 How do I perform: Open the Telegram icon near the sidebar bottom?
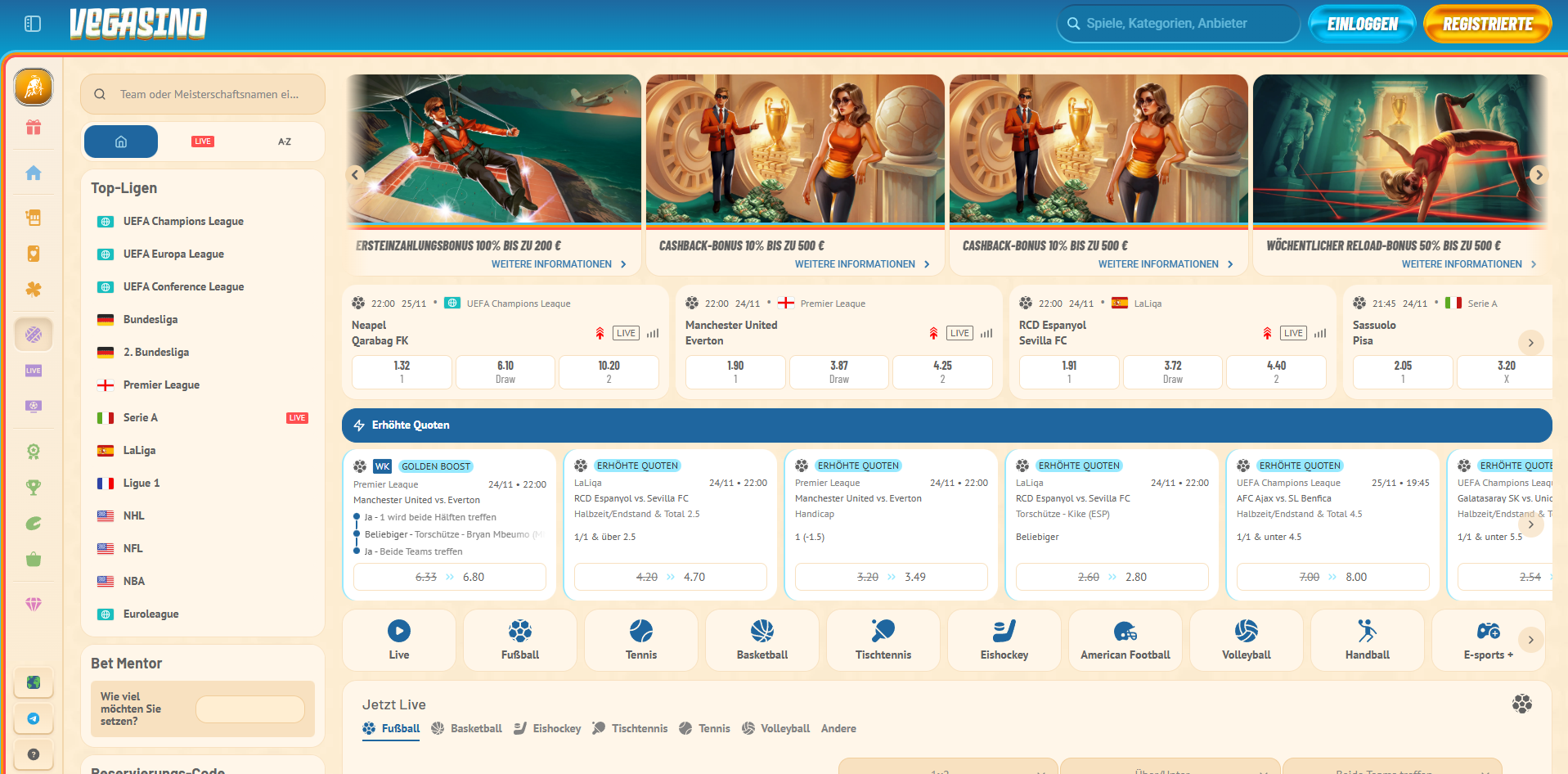[x=33, y=719]
